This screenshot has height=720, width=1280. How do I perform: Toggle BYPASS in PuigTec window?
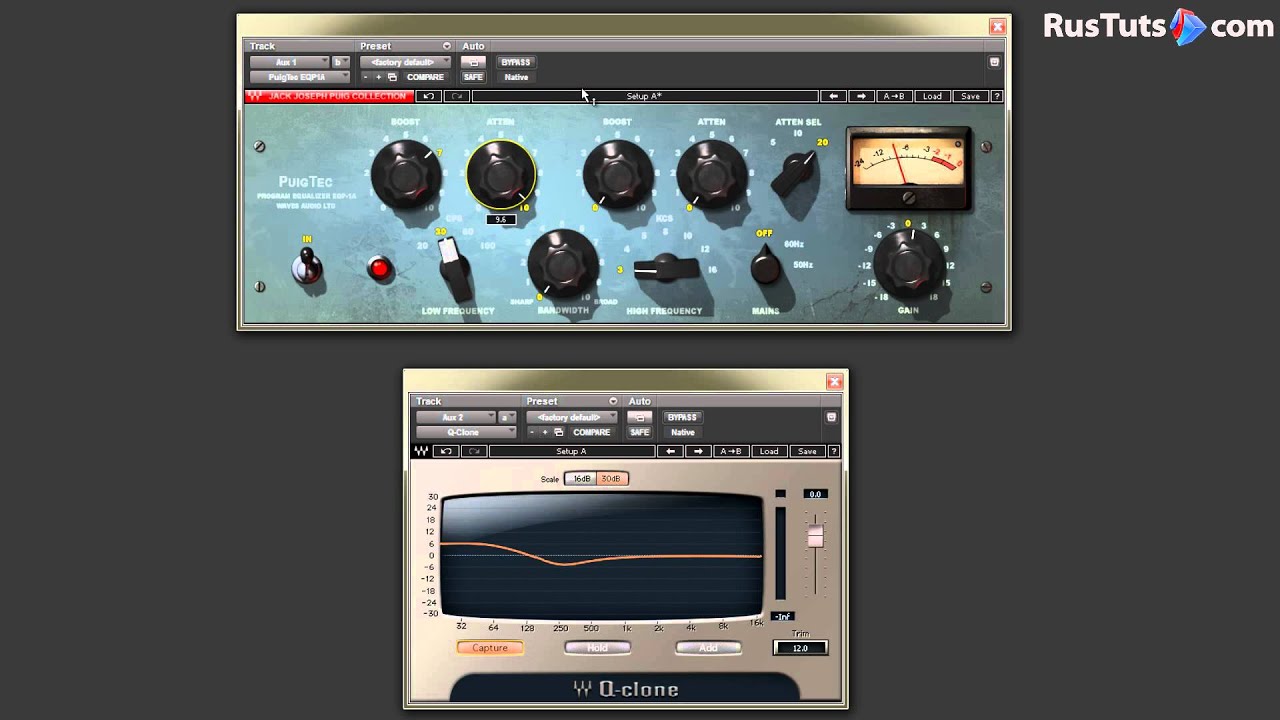pyautogui.click(x=516, y=62)
